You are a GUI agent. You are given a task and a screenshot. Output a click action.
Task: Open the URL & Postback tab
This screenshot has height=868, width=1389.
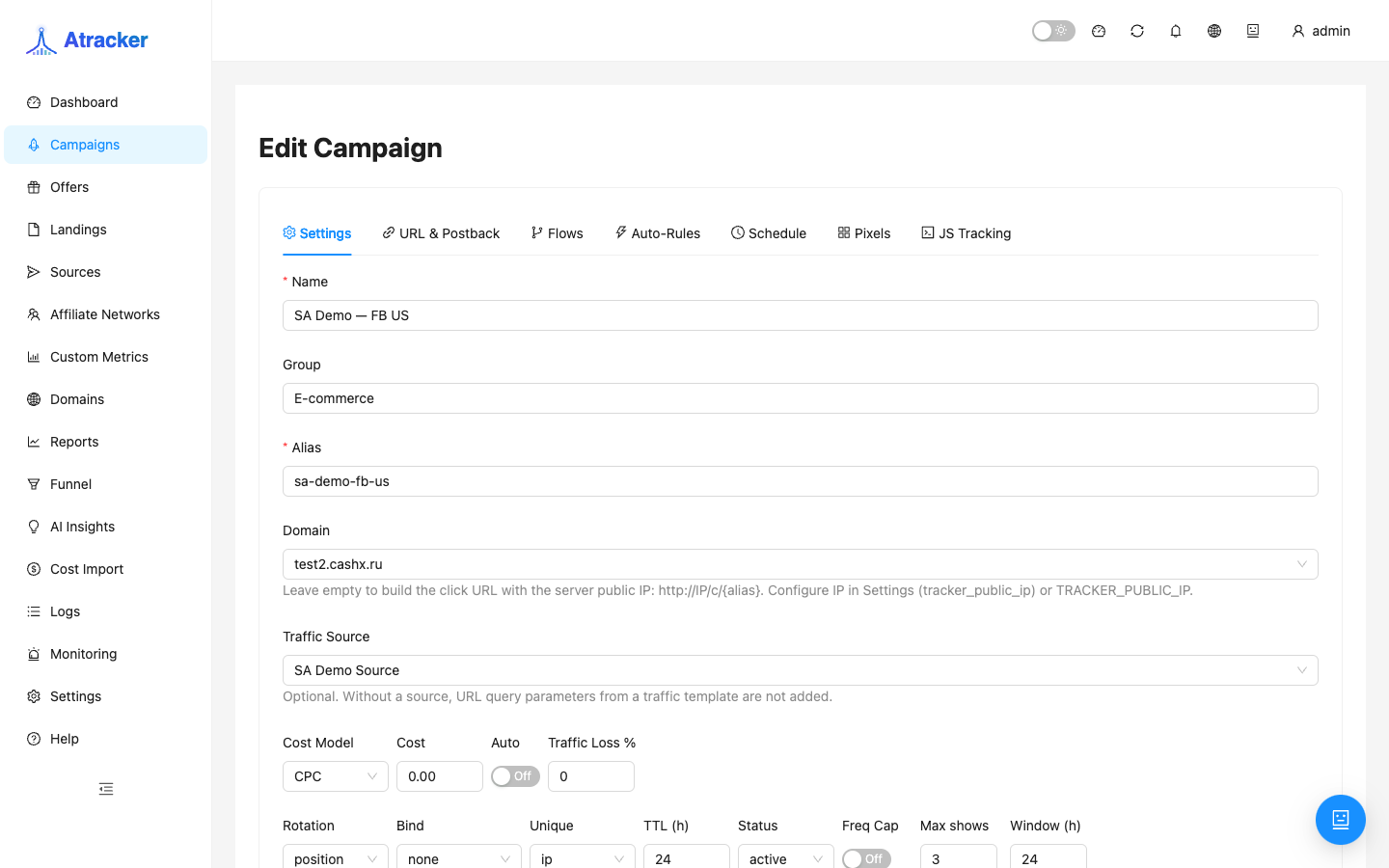pyautogui.click(x=441, y=233)
